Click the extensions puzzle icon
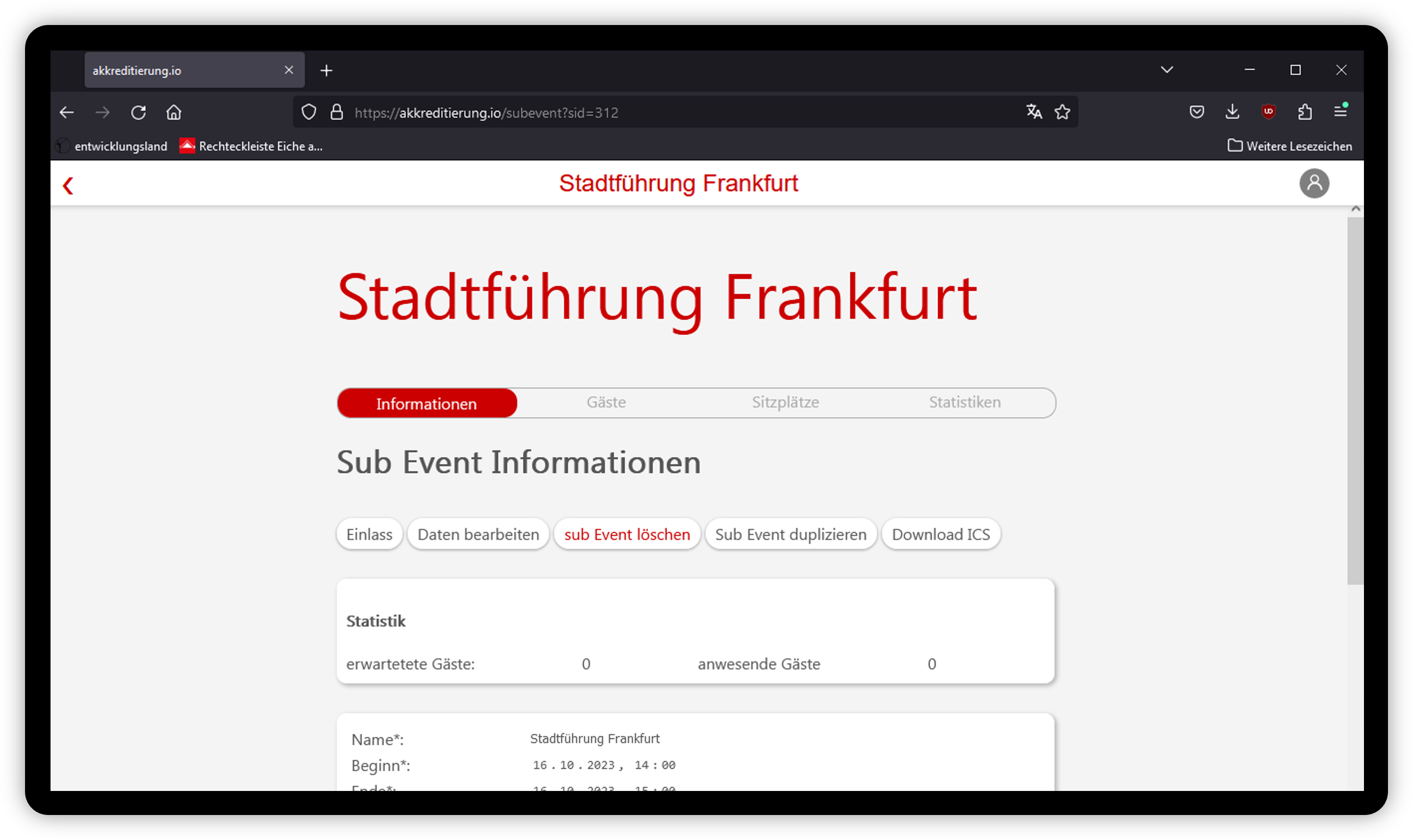The width and height of the screenshot is (1413, 840). pos(1306,112)
